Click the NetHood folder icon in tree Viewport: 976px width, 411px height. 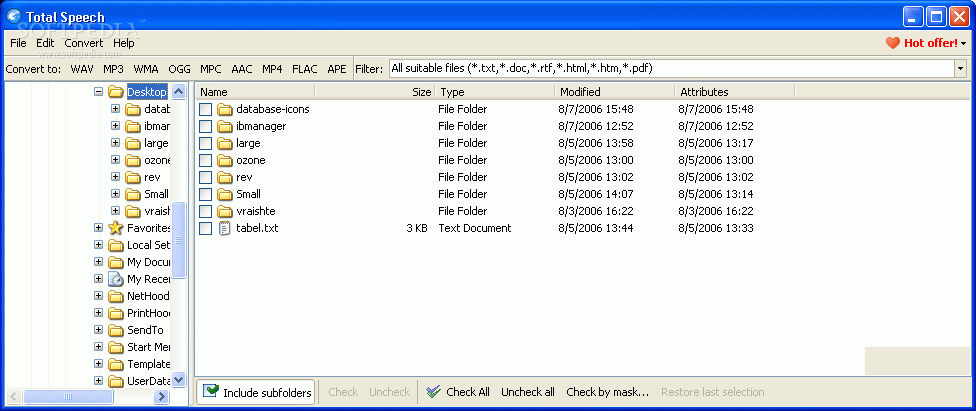coord(116,296)
